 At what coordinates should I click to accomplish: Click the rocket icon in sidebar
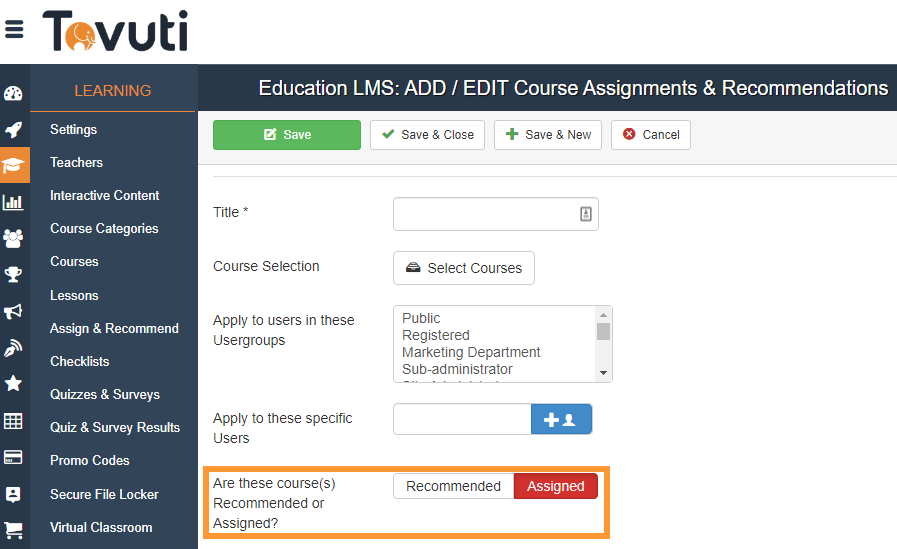tap(14, 130)
